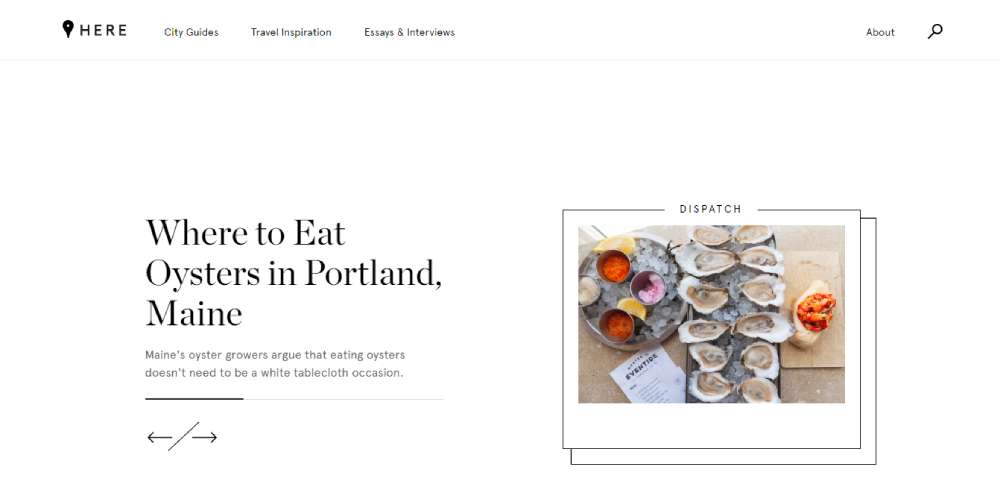Click the dark filled segment of slide progress bar
1000x490 pixels.
click(x=194, y=399)
